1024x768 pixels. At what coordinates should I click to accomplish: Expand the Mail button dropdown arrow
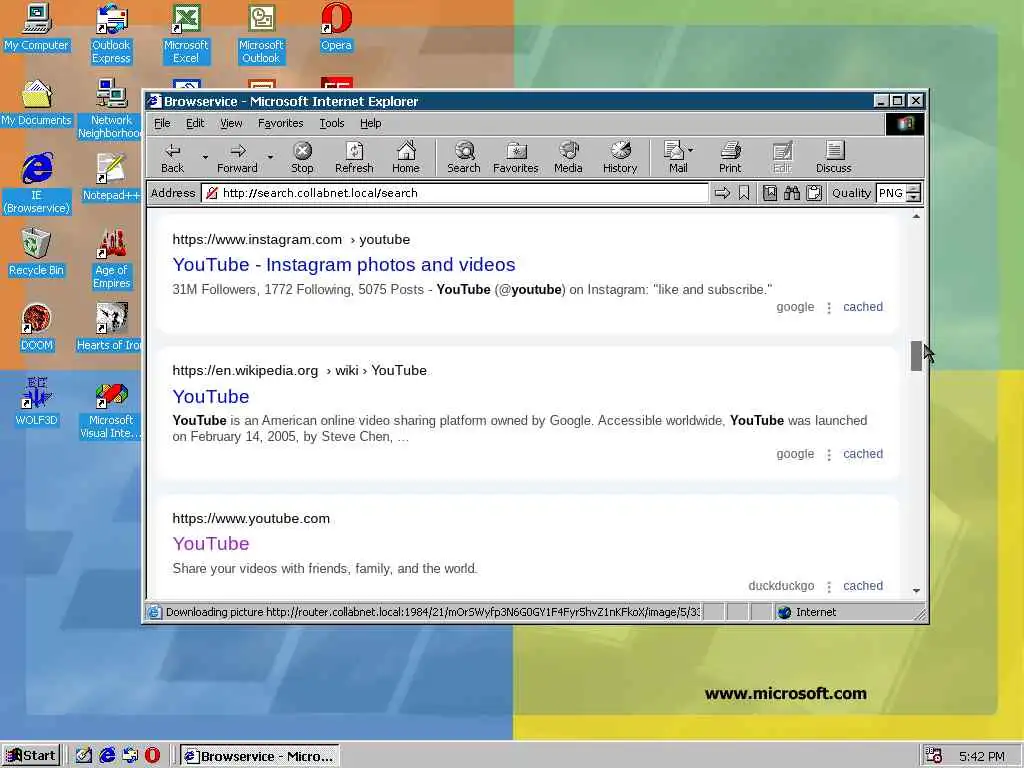pos(691,150)
